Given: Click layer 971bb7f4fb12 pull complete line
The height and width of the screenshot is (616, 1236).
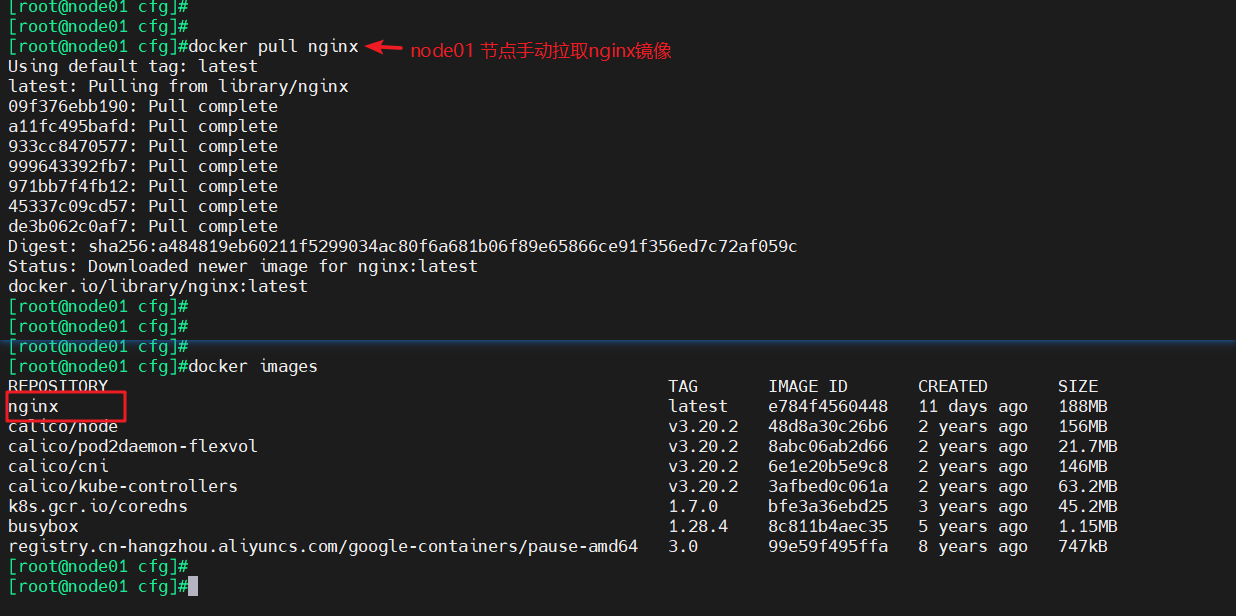Looking at the screenshot, I should pyautogui.click(x=143, y=186).
